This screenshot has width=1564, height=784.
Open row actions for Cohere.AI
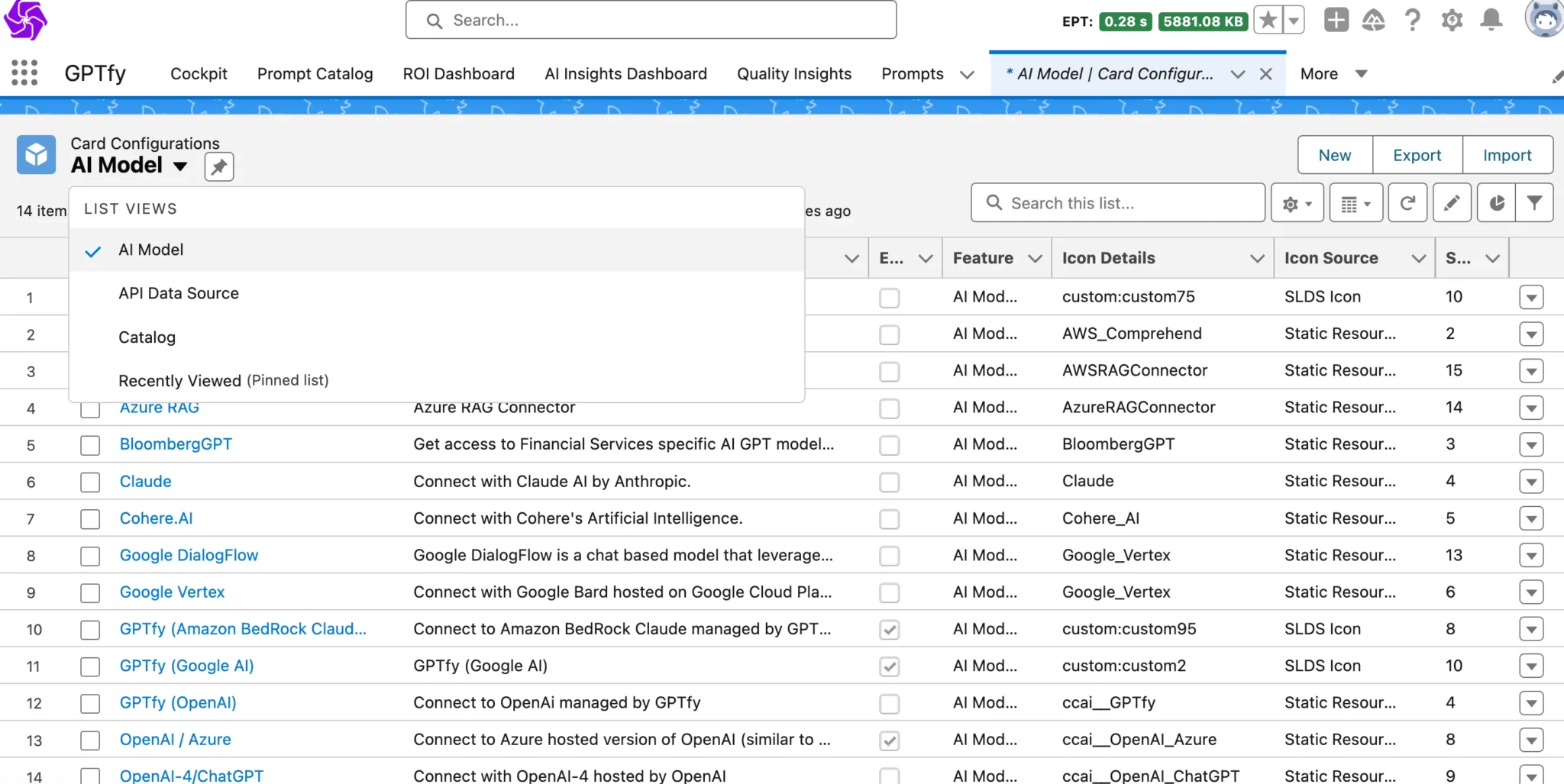[1531, 518]
